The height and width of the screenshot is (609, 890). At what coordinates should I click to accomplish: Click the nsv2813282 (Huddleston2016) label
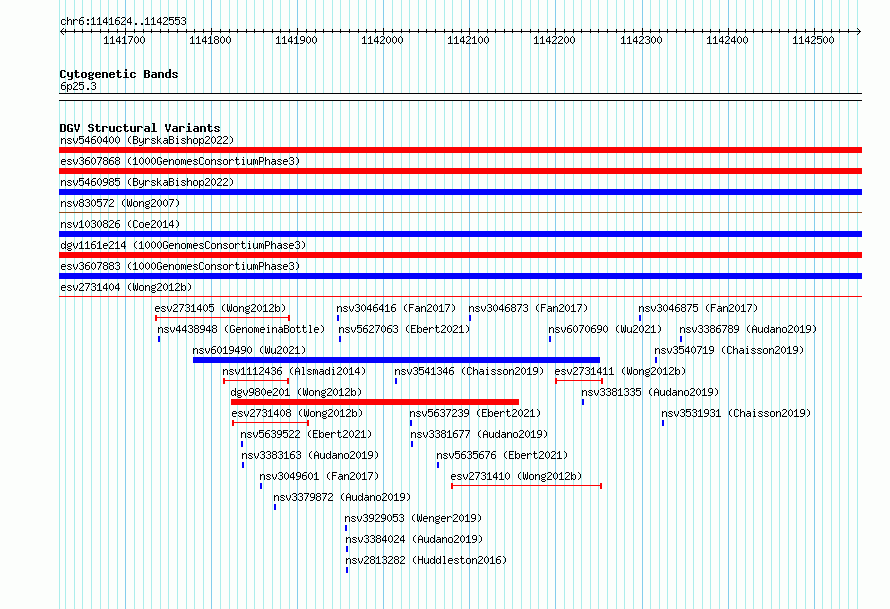(x=426, y=560)
